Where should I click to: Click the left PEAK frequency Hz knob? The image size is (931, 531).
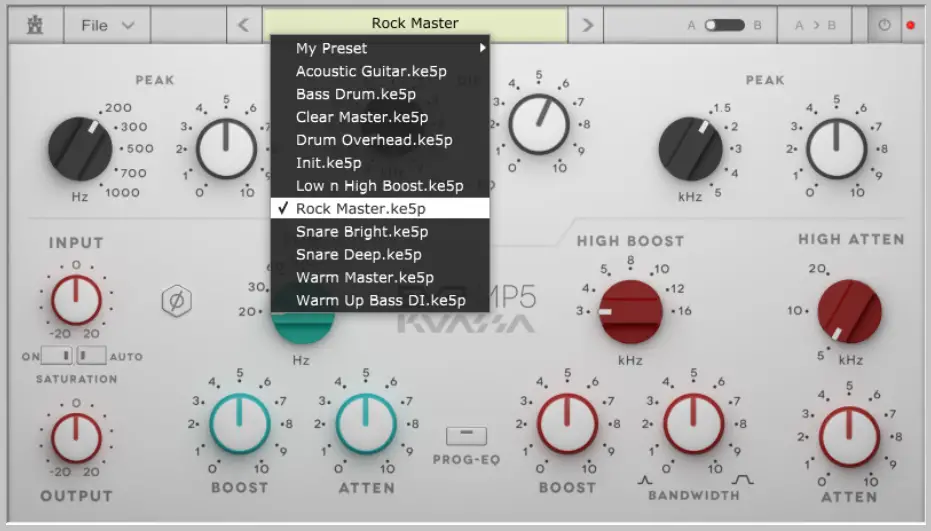pyautogui.click(x=80, y=149)
